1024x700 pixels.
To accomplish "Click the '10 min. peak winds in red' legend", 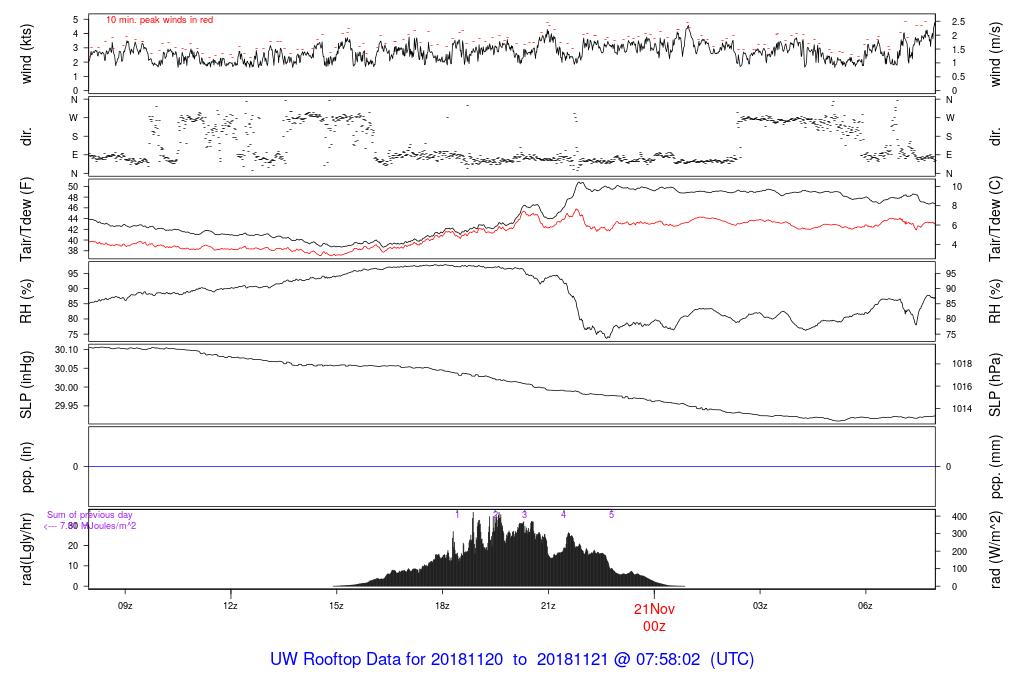I will tap(159, 20).
